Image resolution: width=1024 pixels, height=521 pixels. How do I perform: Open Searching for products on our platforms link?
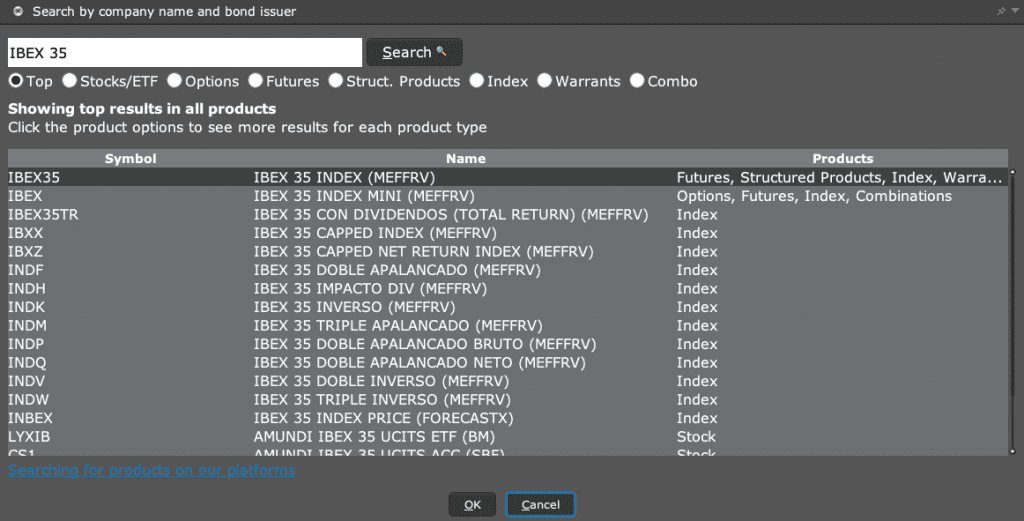(x=152, y=470)
